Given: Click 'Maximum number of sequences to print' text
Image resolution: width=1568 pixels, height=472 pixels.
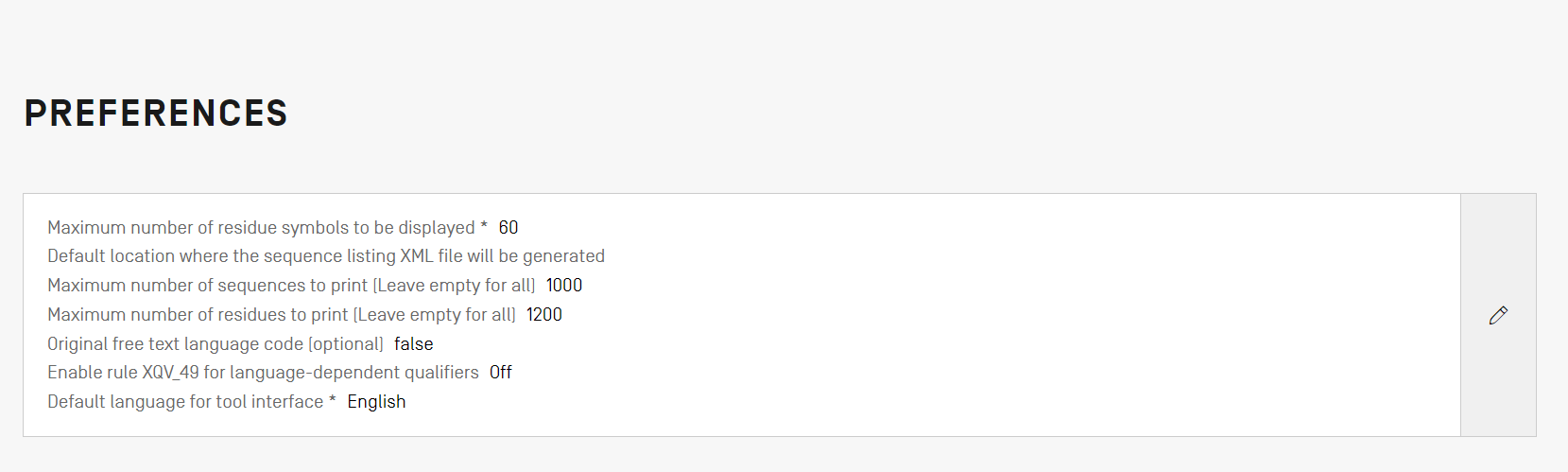Looking at the screenshot, I should tap(207, 286).
